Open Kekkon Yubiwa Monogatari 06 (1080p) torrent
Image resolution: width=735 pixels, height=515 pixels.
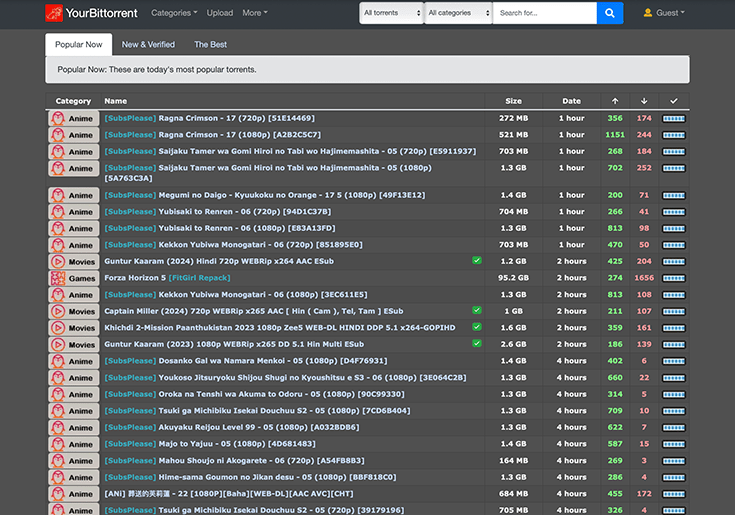coord(236,295)
